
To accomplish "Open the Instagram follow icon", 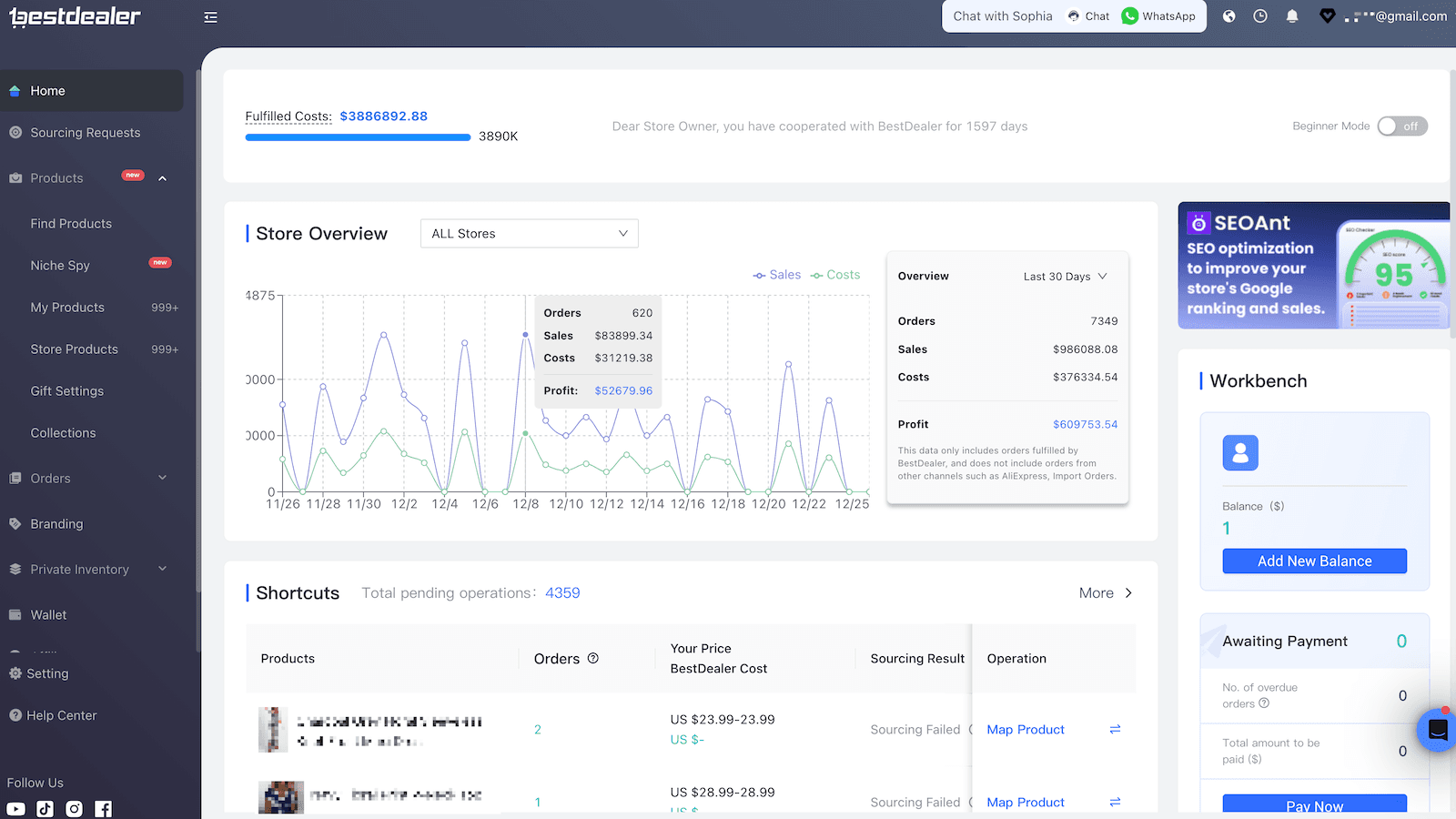I will pyautogui.click(x=75, y=809).
